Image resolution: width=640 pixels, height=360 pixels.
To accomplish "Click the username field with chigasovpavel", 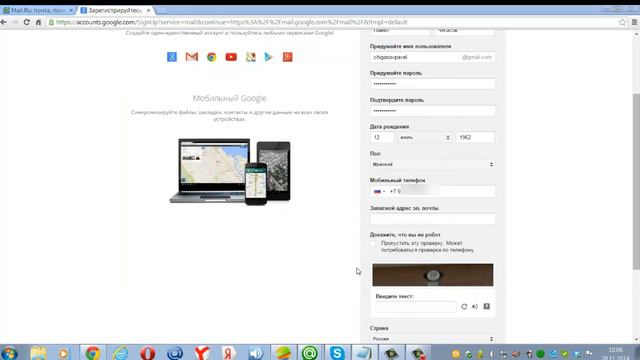I will 433,57.
